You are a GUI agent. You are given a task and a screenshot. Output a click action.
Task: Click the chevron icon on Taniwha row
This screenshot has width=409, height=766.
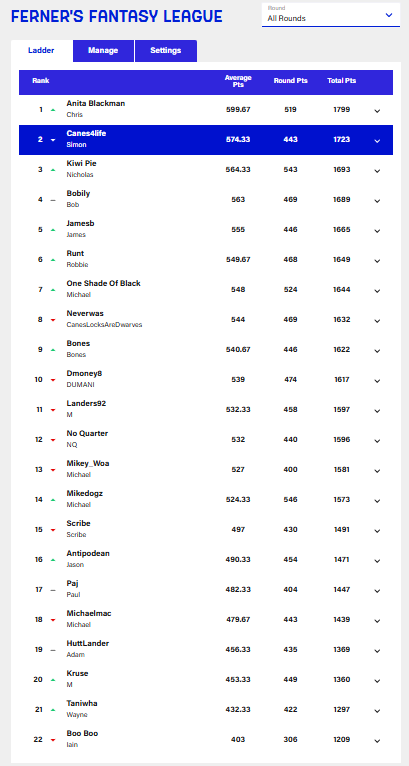tap(377, 711)
